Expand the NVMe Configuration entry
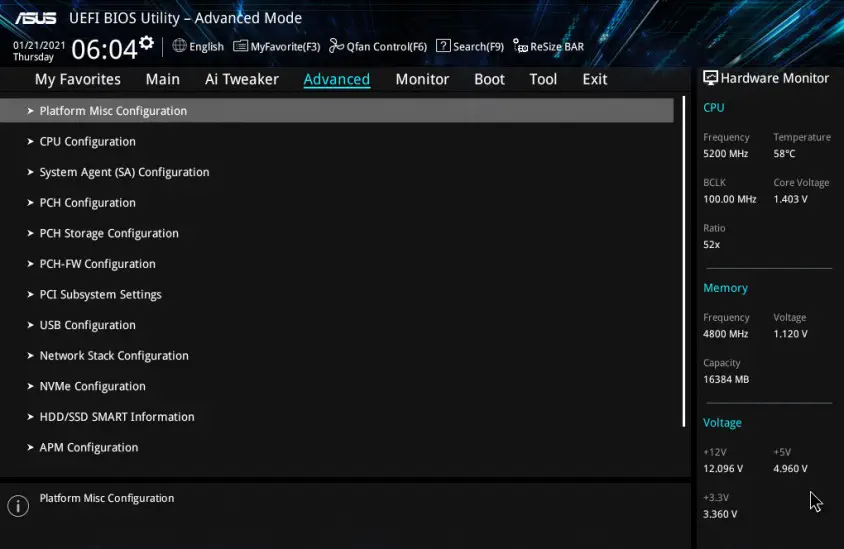The height and width of the screenshot is (549, 844). [x=92, y=386]
